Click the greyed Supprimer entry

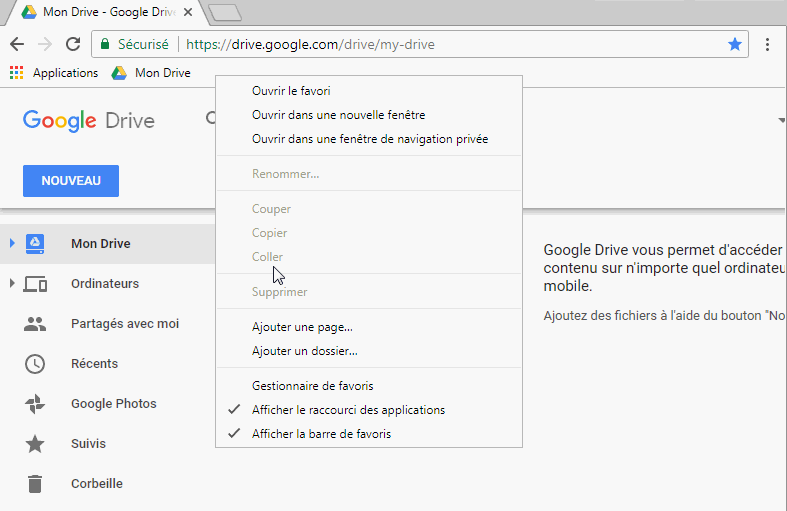point(369,292)
